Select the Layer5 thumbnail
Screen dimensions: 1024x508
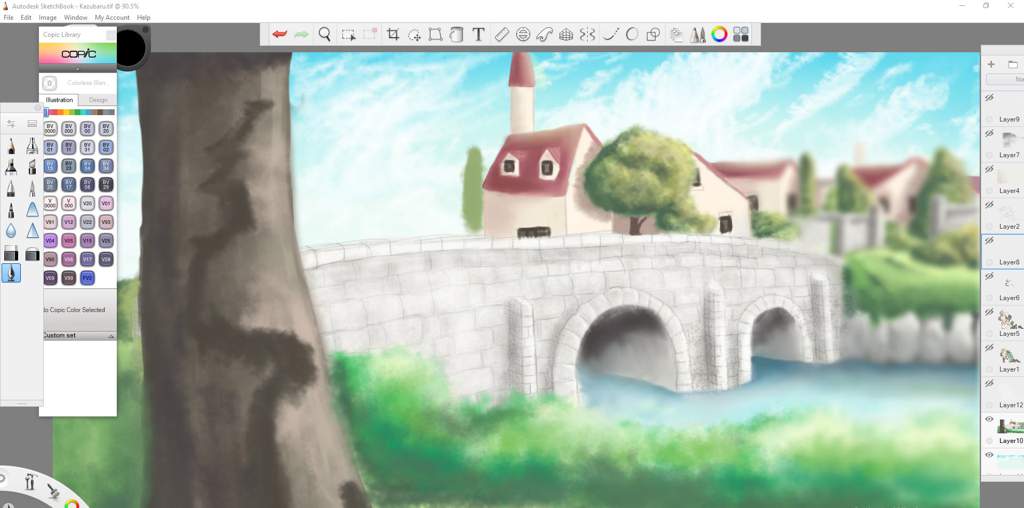pyautogui.click(x=1009, y=320)
